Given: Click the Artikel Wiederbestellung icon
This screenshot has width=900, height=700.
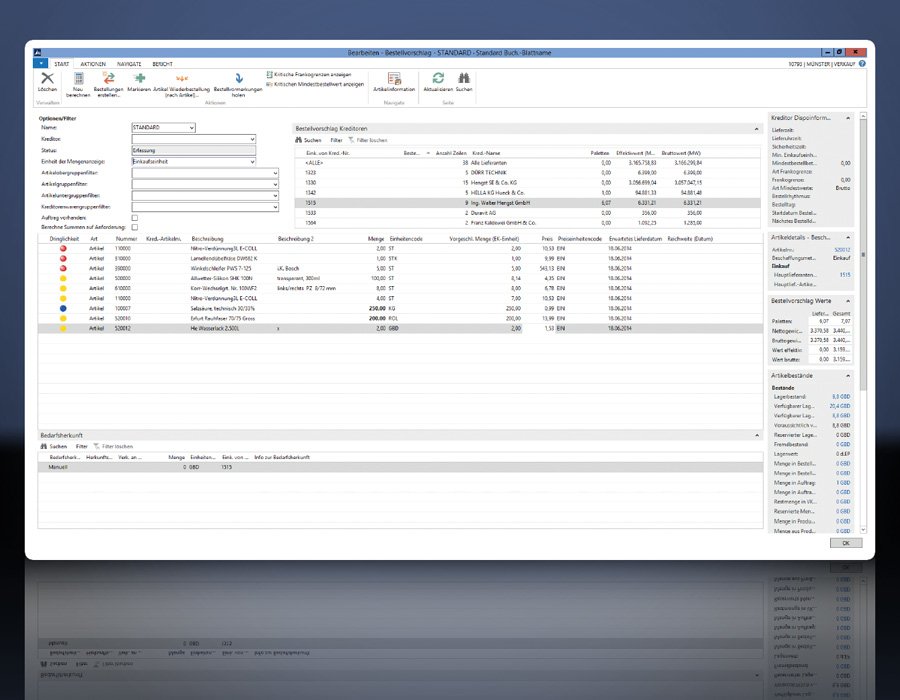Looking at the screenshot, I should [181, 79].
